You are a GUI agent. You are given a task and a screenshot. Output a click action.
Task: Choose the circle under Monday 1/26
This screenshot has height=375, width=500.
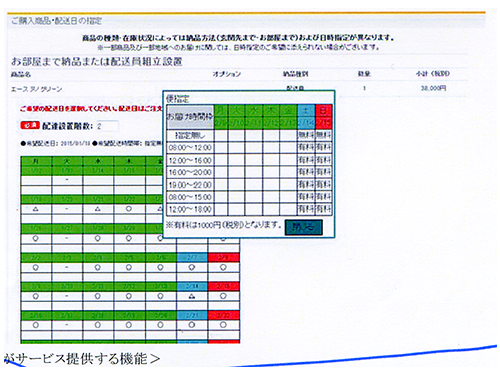36,239
